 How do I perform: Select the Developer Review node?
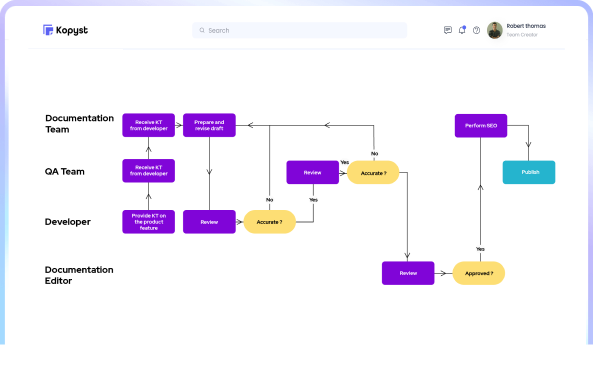pos(209,222)
